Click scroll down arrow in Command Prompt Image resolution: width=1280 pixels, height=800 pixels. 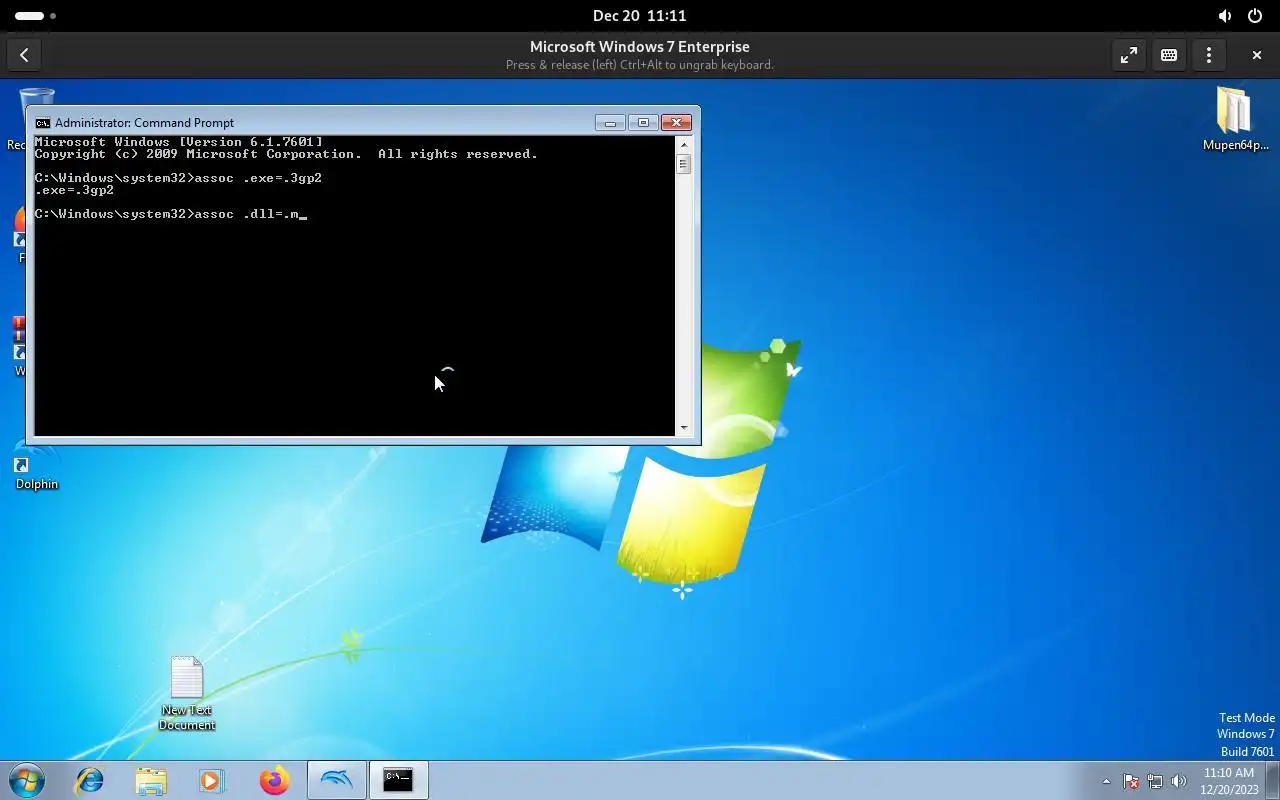[684, 428]
